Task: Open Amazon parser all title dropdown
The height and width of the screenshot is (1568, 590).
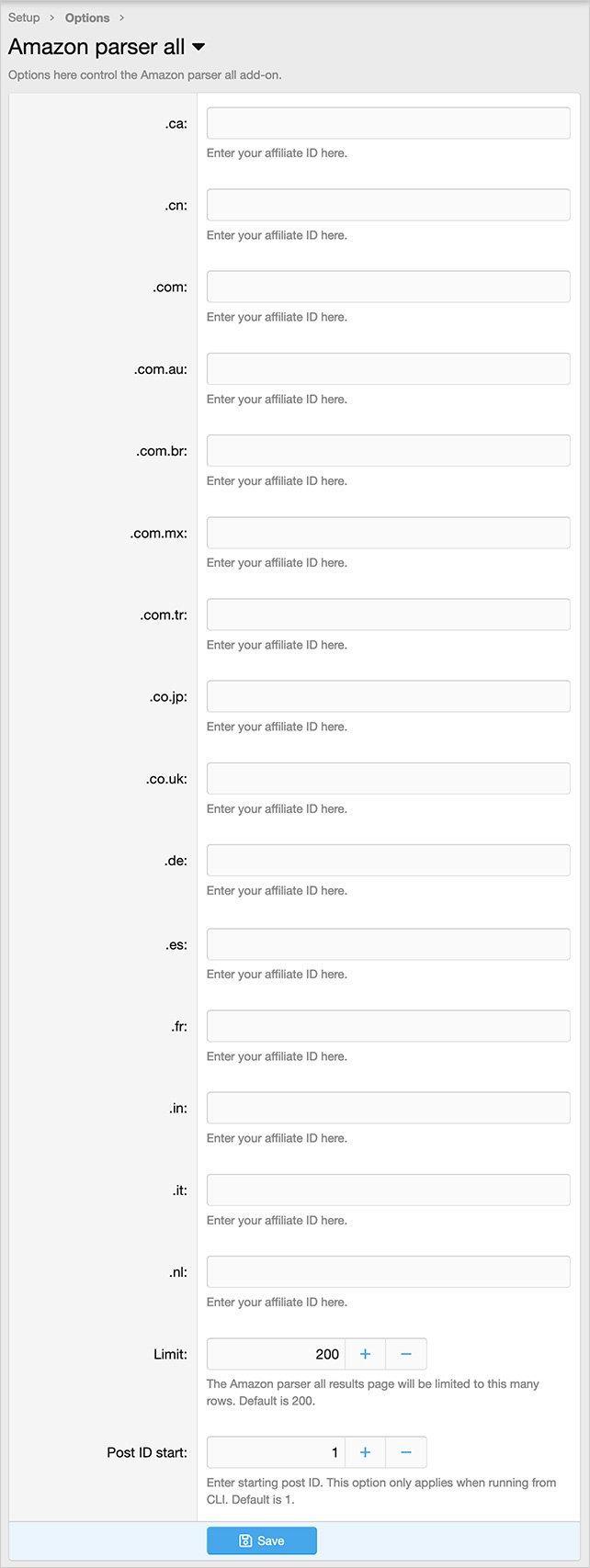Action: coord(199,48)
